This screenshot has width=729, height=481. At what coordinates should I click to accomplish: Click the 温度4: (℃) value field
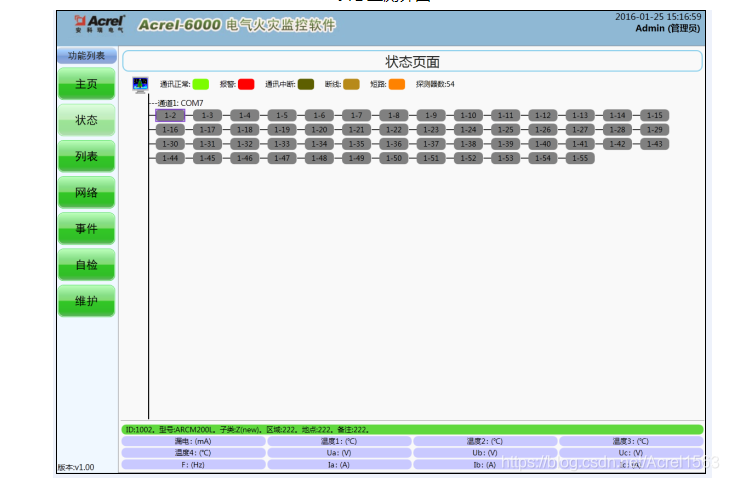pyautogui.click(x=193, y=453)
